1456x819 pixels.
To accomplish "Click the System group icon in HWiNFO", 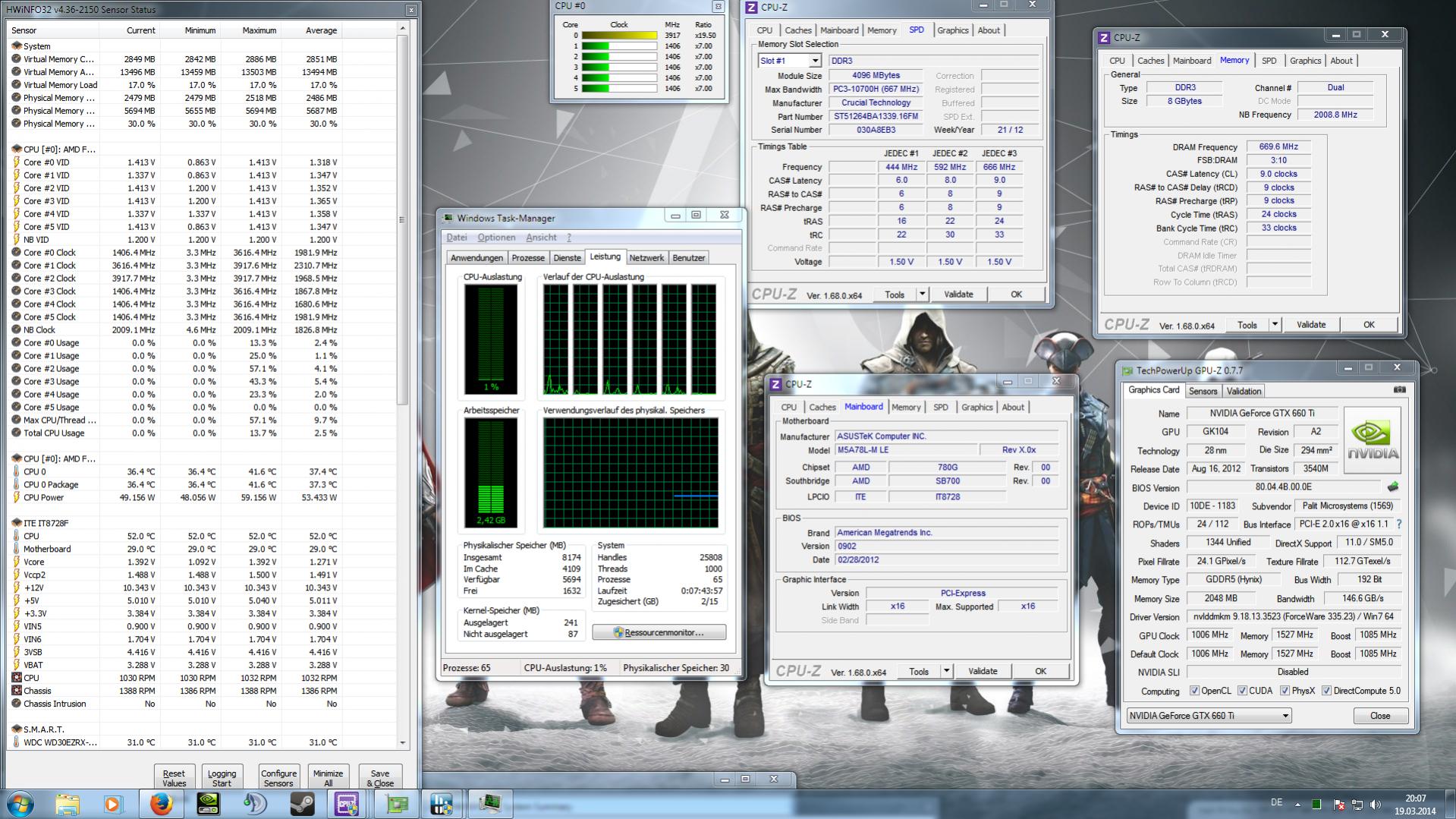I will click(17, 46).
